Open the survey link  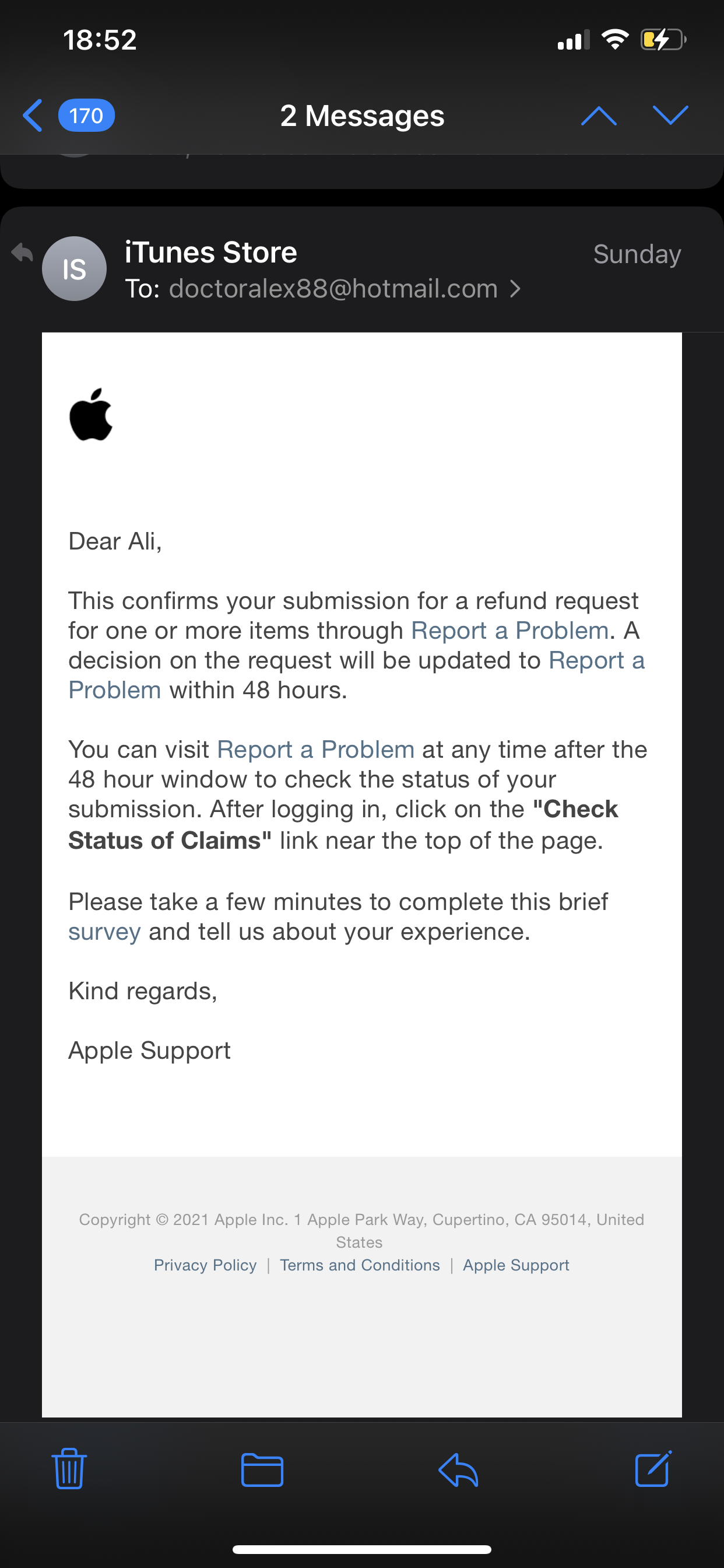pos(105,932)
